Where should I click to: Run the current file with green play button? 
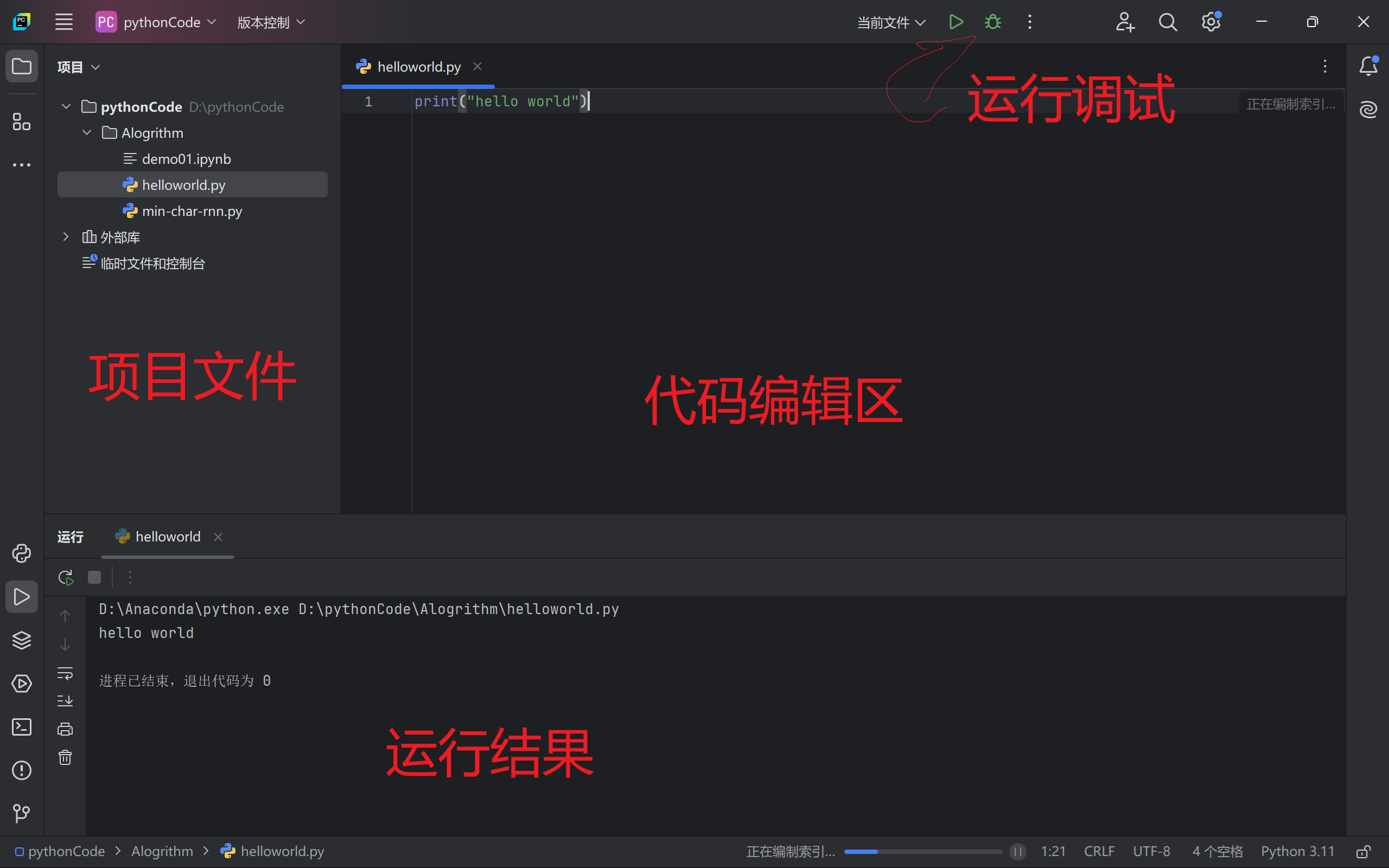coord(955,22)
